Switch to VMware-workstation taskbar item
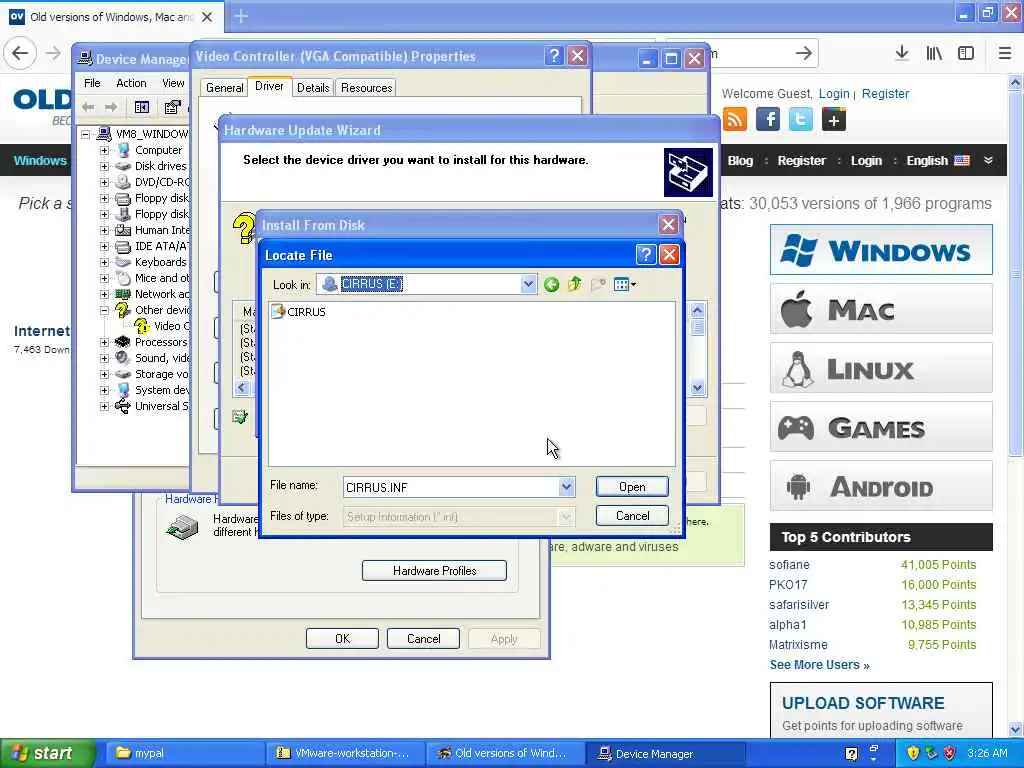This screenshot has width=1024, height=768. click(344, 753)
